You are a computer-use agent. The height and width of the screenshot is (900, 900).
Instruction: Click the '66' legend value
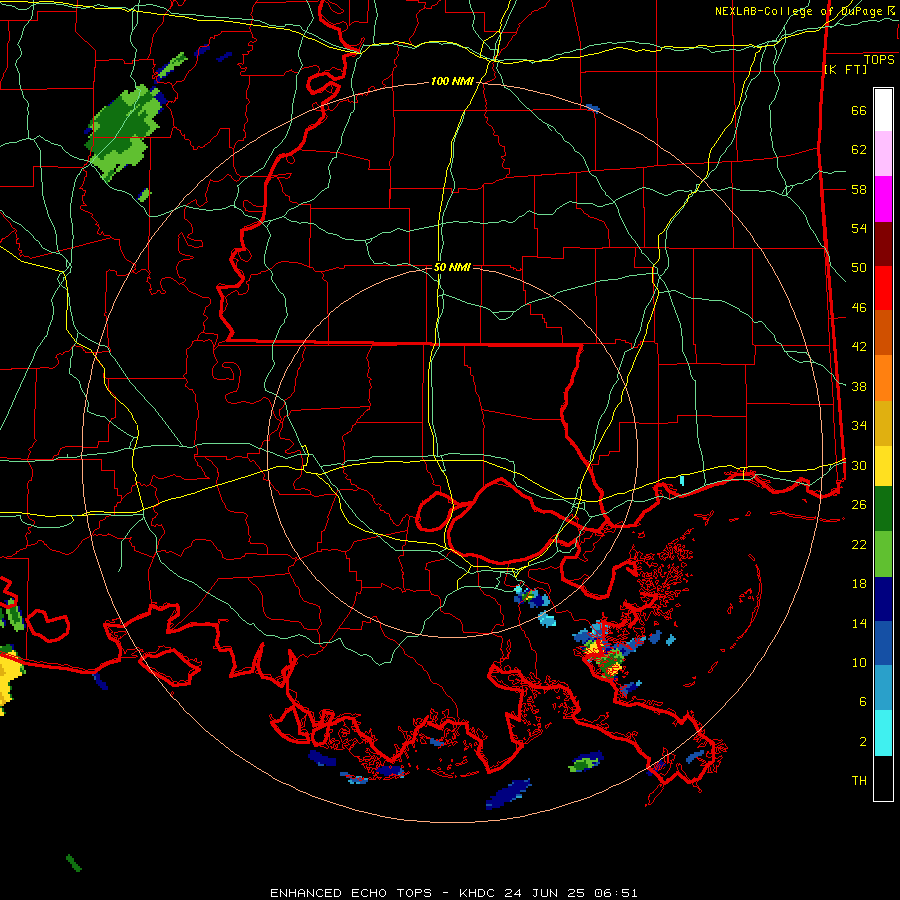coord(859,110)
